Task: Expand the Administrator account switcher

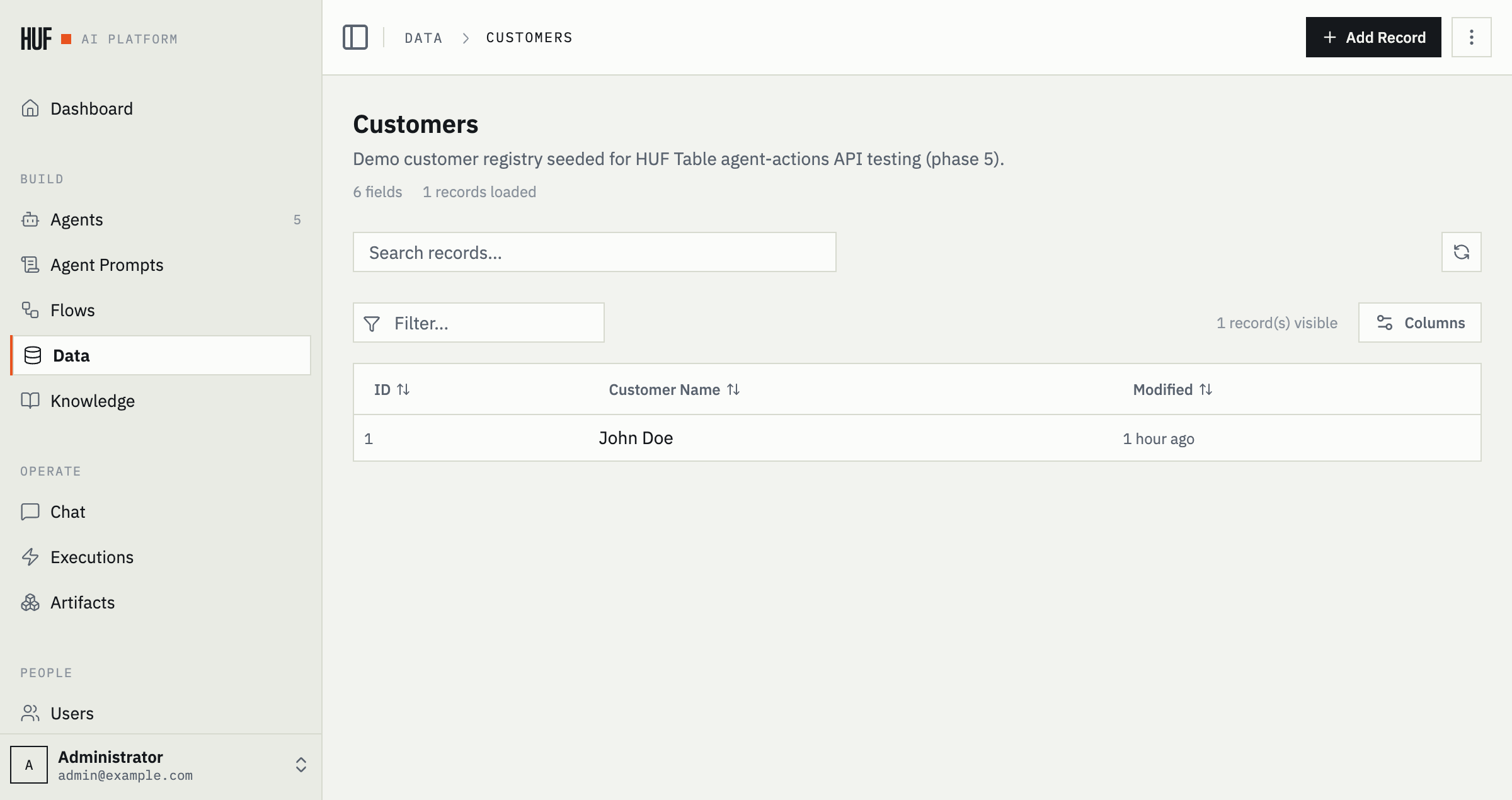Action: point(301,765)
